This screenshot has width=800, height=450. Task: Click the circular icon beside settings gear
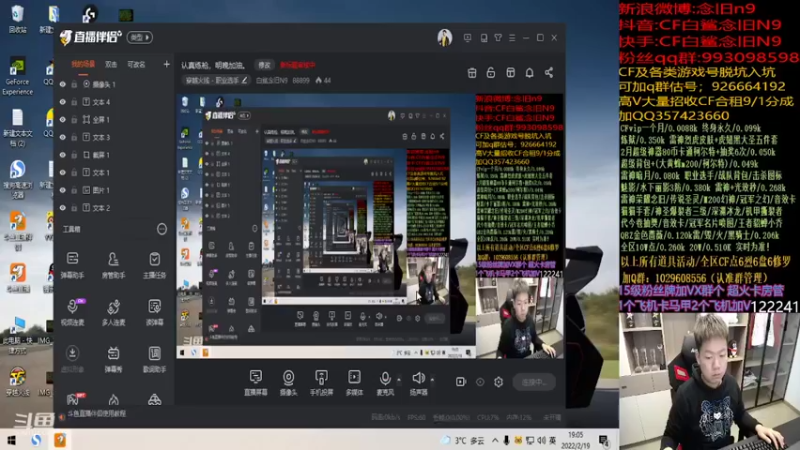pos(480,382)
